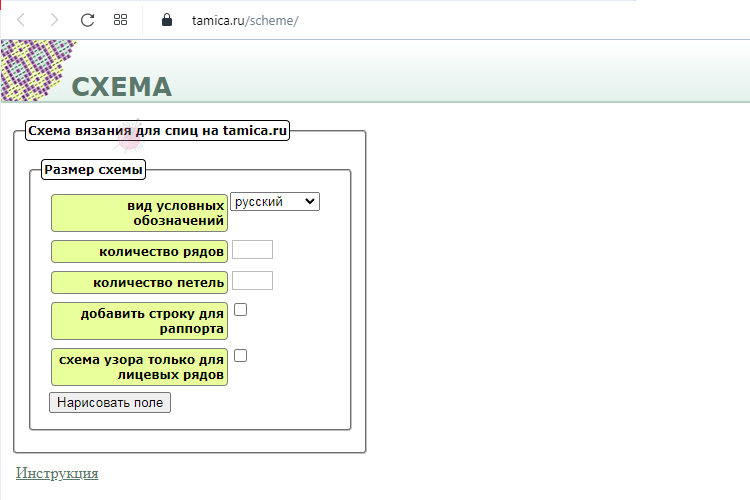
Task: Open the Инструкция link
Action: pos(57,473)
